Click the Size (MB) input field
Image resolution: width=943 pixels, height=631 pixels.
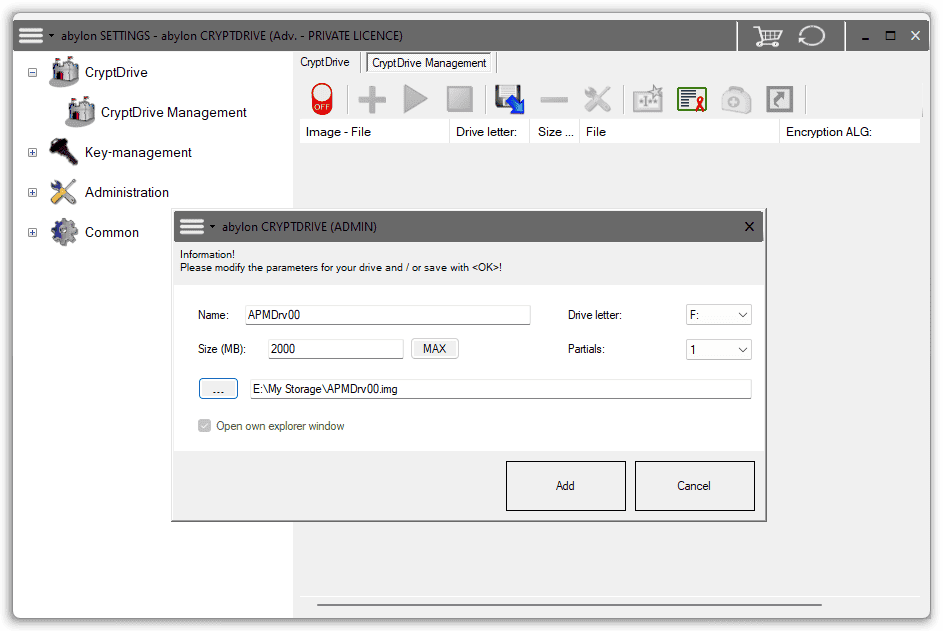pyautogui.click(x=336, y=349)
